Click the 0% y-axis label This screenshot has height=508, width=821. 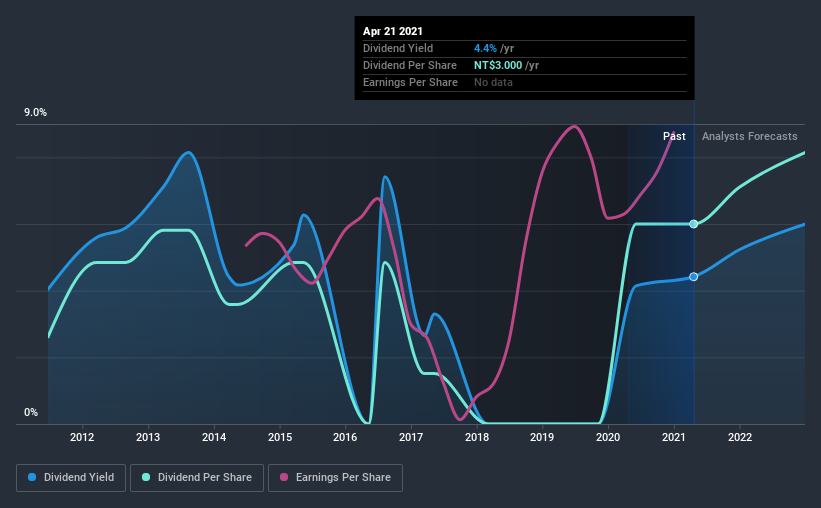pyautogui.click(x=31, y=413)
